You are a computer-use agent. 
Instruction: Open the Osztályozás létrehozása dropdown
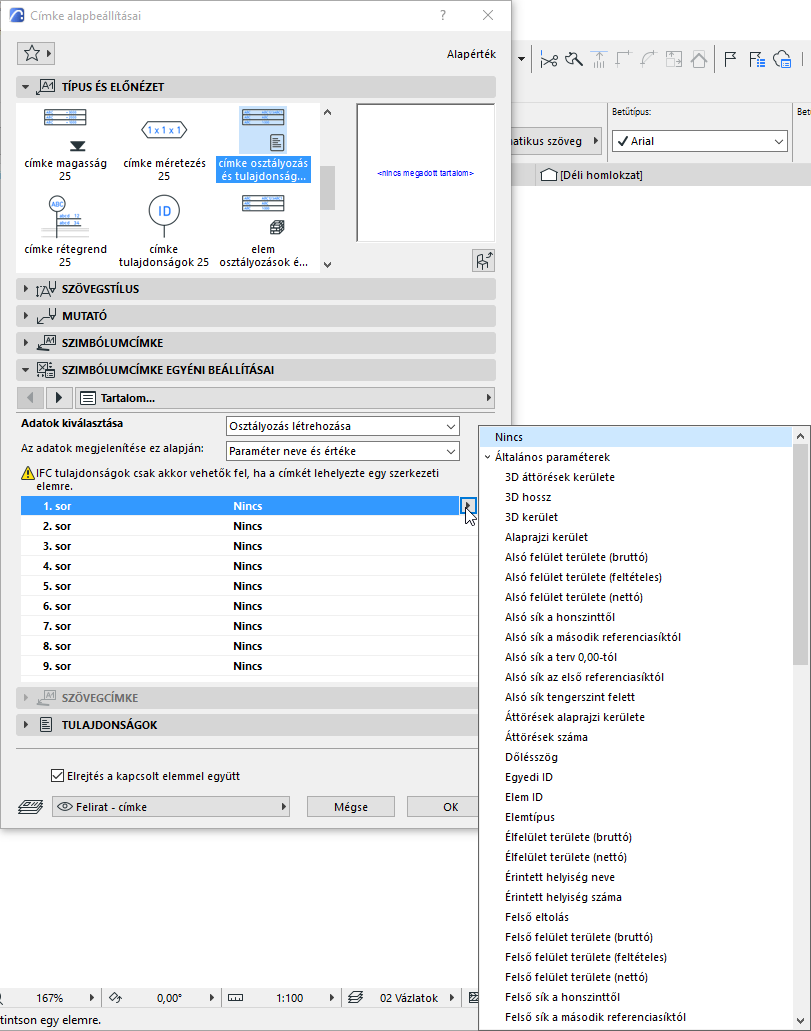click(449, 428)
